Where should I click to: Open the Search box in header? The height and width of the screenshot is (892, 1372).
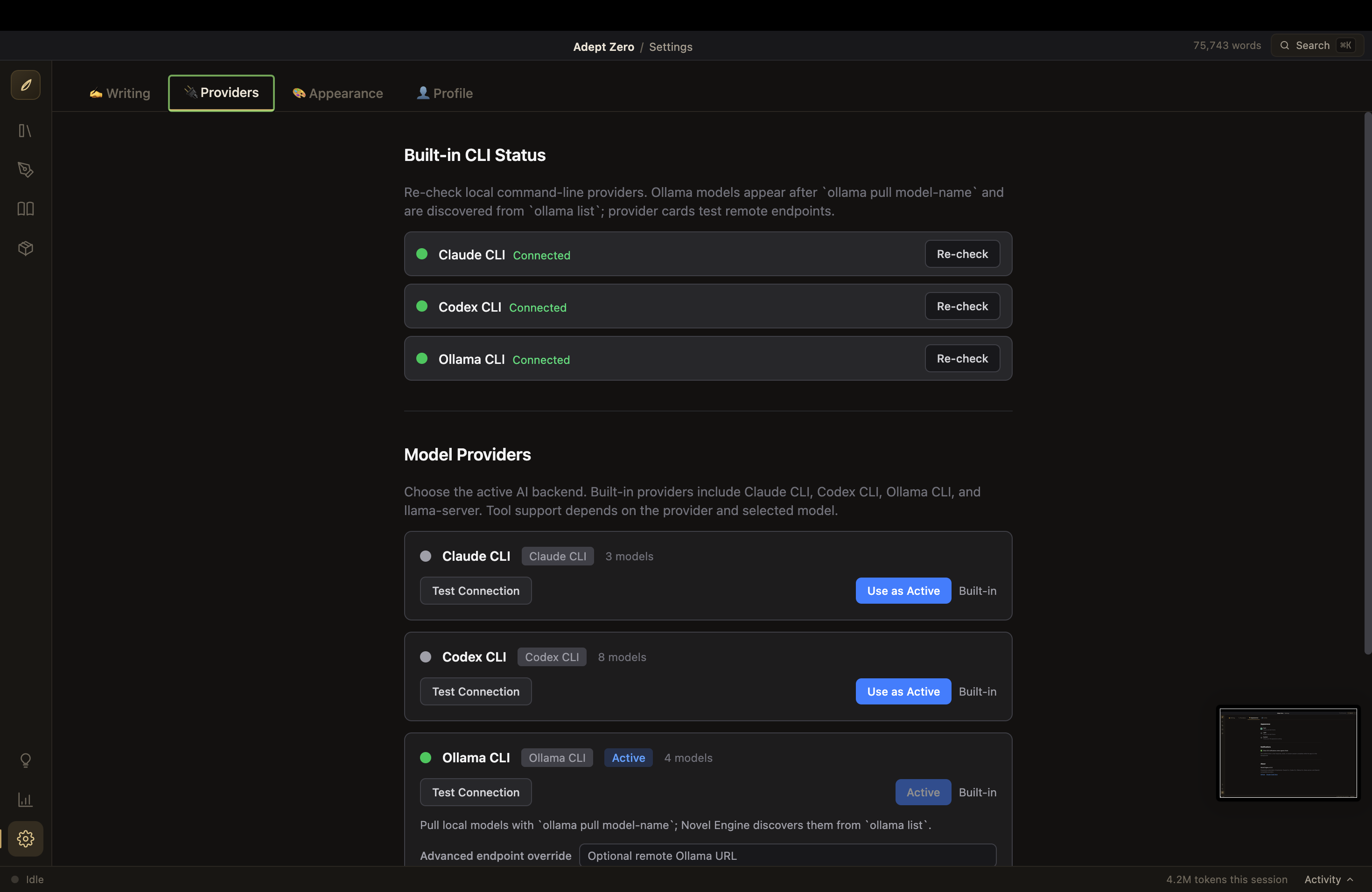[x=1317, y=46]
